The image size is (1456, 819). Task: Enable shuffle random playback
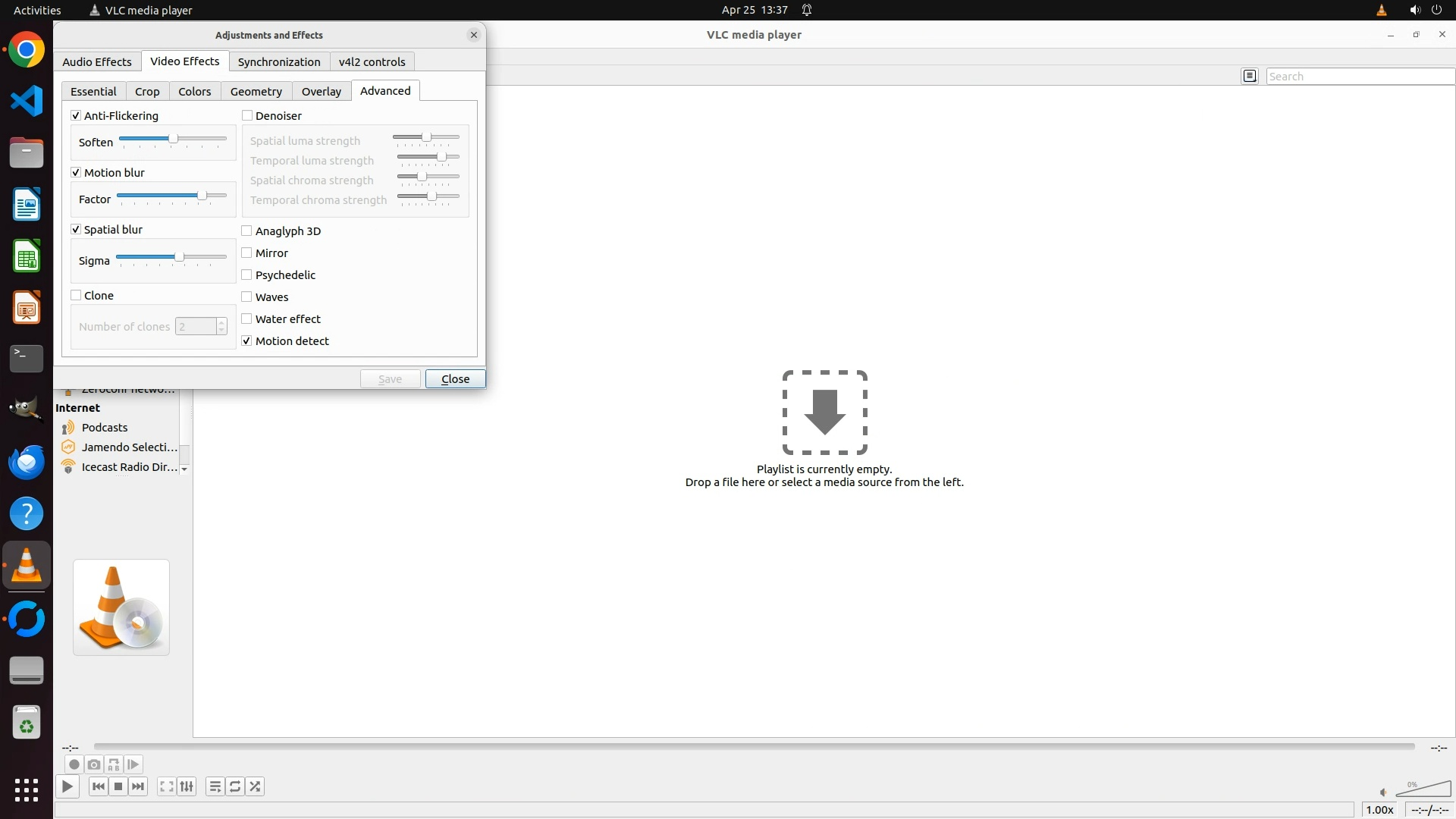pos(256,786)
